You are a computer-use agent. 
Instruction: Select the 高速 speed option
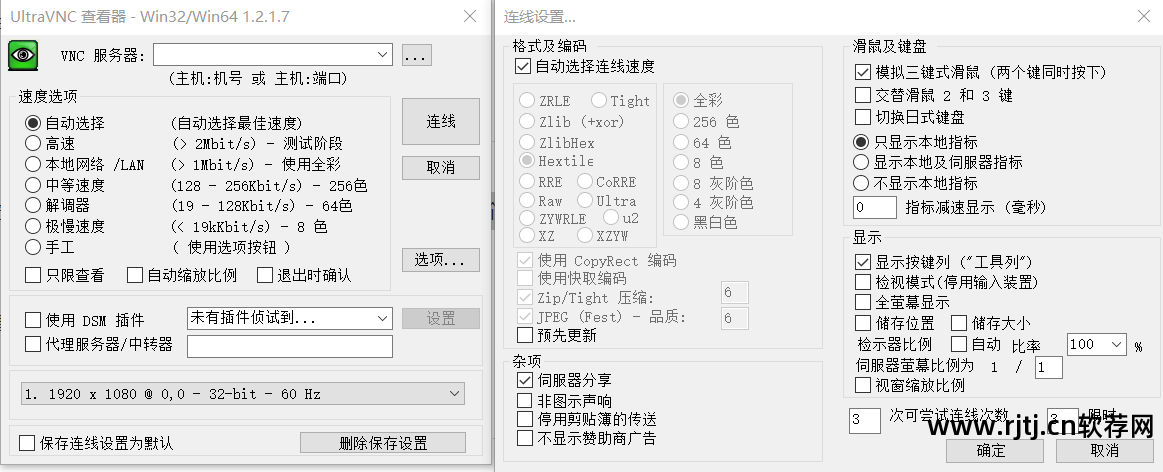point(33,143)
